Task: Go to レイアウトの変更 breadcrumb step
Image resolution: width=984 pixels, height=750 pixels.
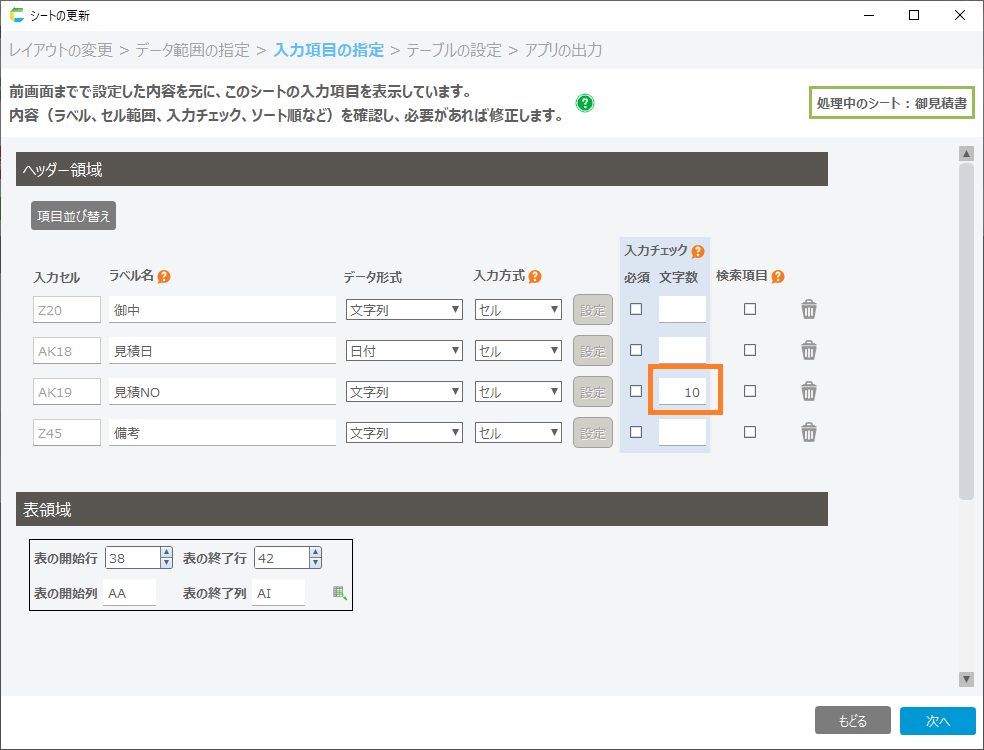Action: click(61, 50)
